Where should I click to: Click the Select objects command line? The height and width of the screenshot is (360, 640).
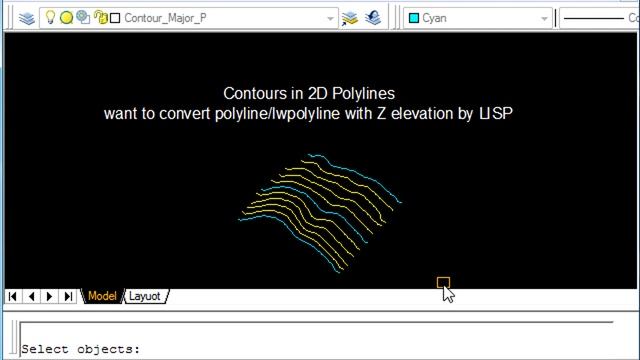pyautogui.click(x=316, y=349)
